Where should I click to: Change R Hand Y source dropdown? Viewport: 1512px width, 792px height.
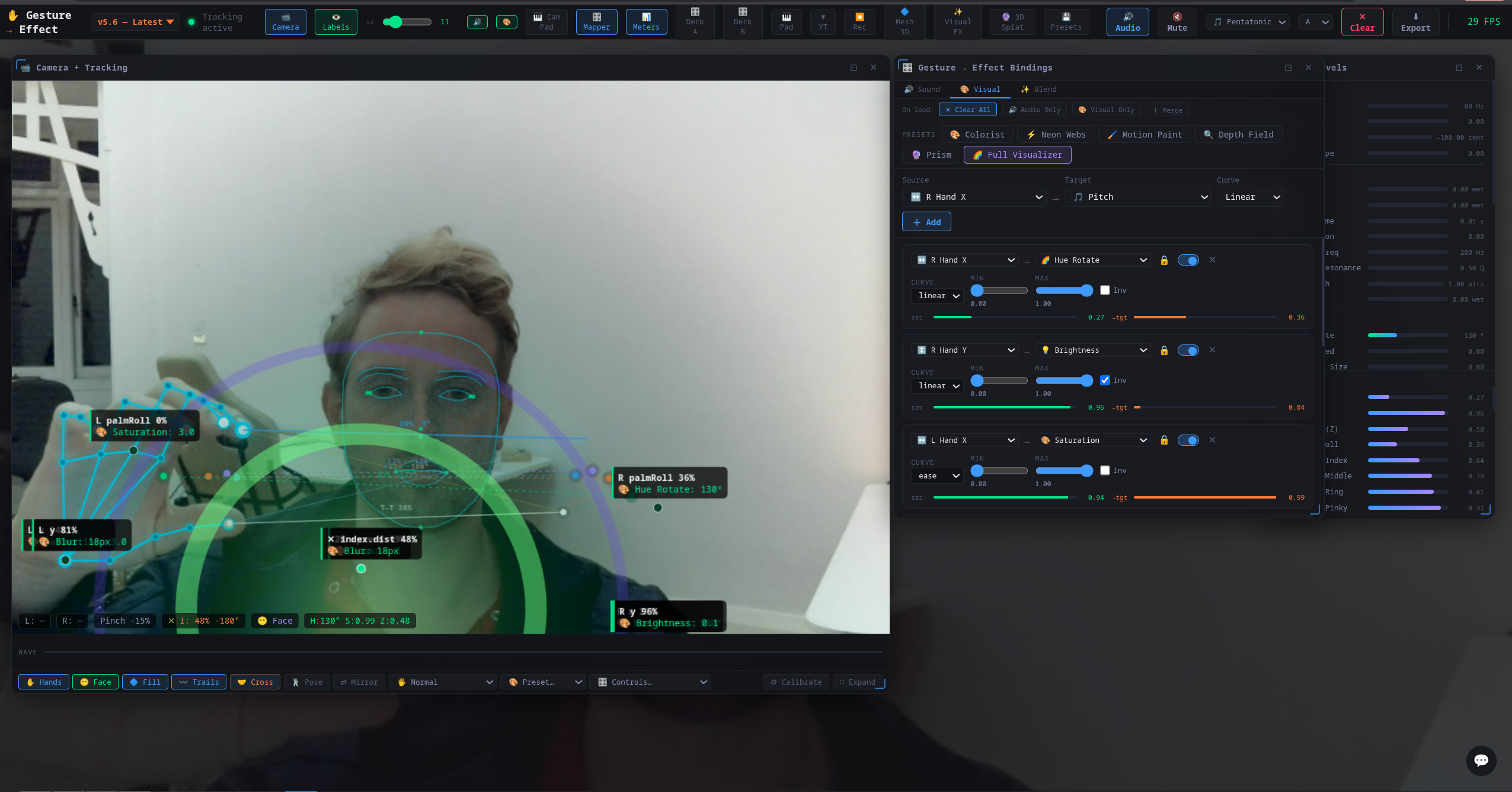click(x=965, y=350)
